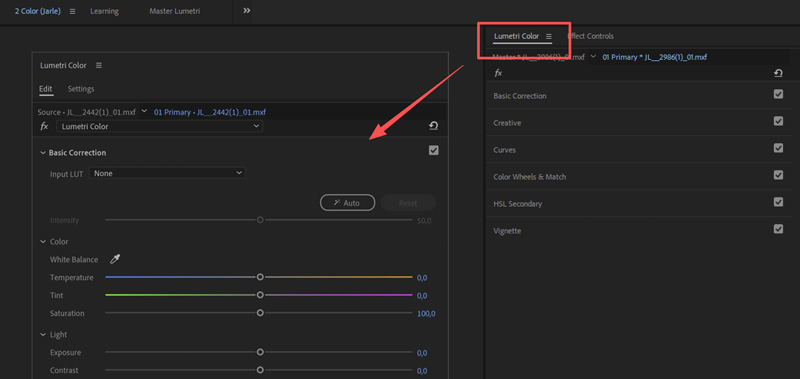The width and height of the screenshot is (800, 379).
Task: Switch to the Master Lumetri workspace
Action: click(174, 11)
